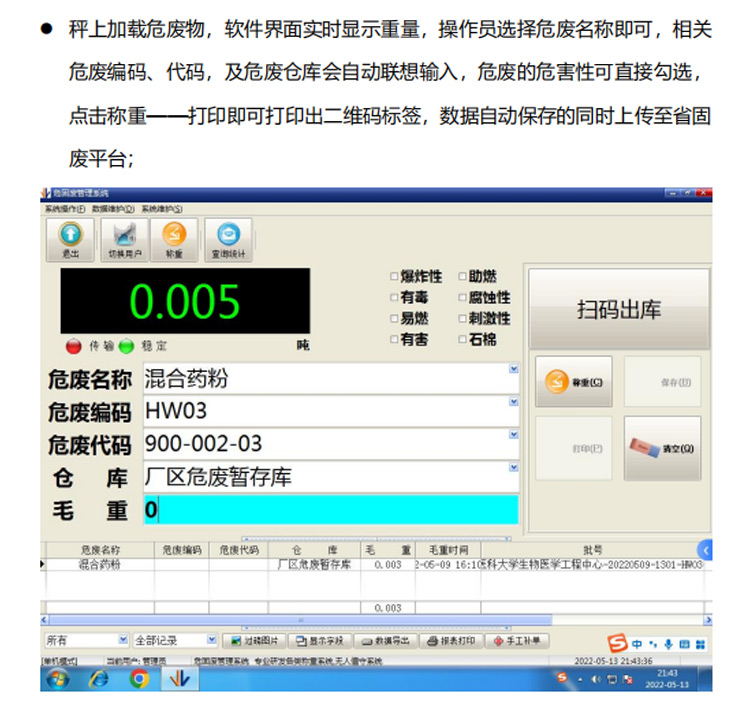
Task: Open the 称重 weighing toolbar icon
Action: [174, 240]
